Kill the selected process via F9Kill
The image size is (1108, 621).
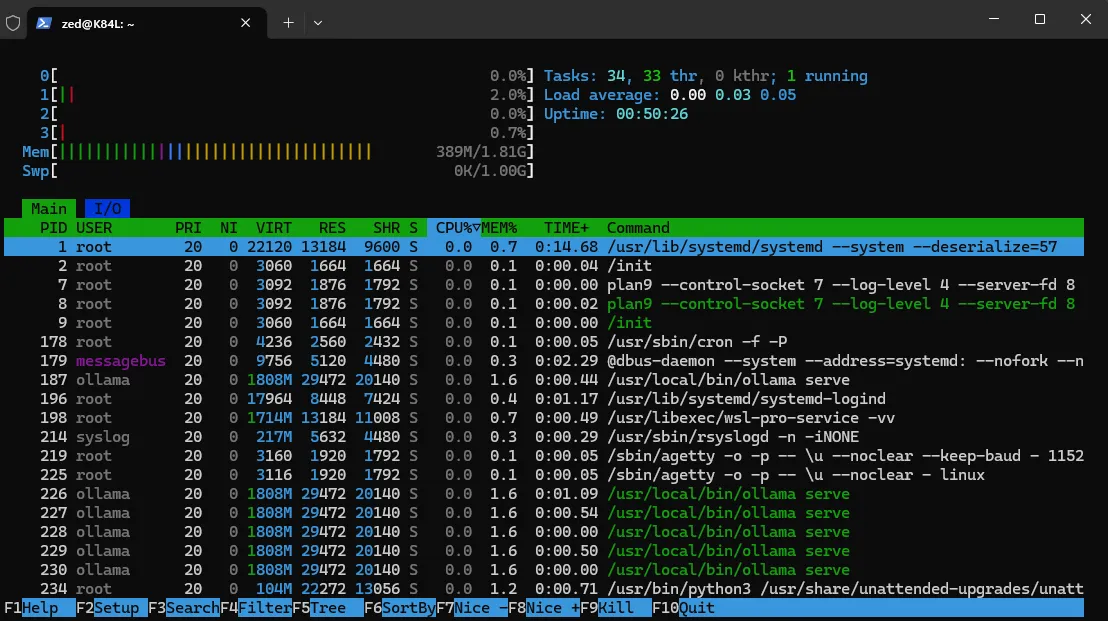pyautogui.click(x=610, y=607)
